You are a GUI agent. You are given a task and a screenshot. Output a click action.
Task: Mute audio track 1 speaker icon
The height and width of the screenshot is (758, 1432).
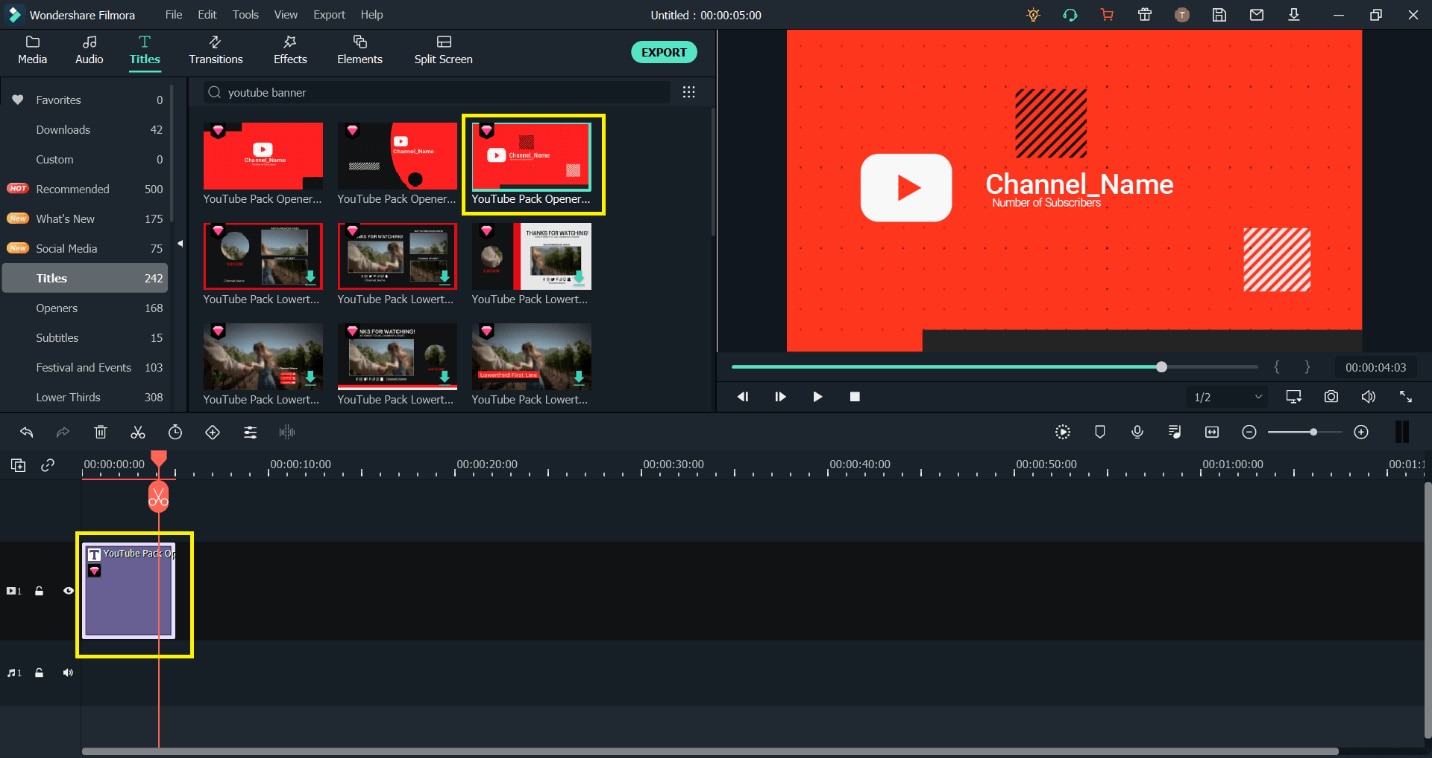pos(68,673)
